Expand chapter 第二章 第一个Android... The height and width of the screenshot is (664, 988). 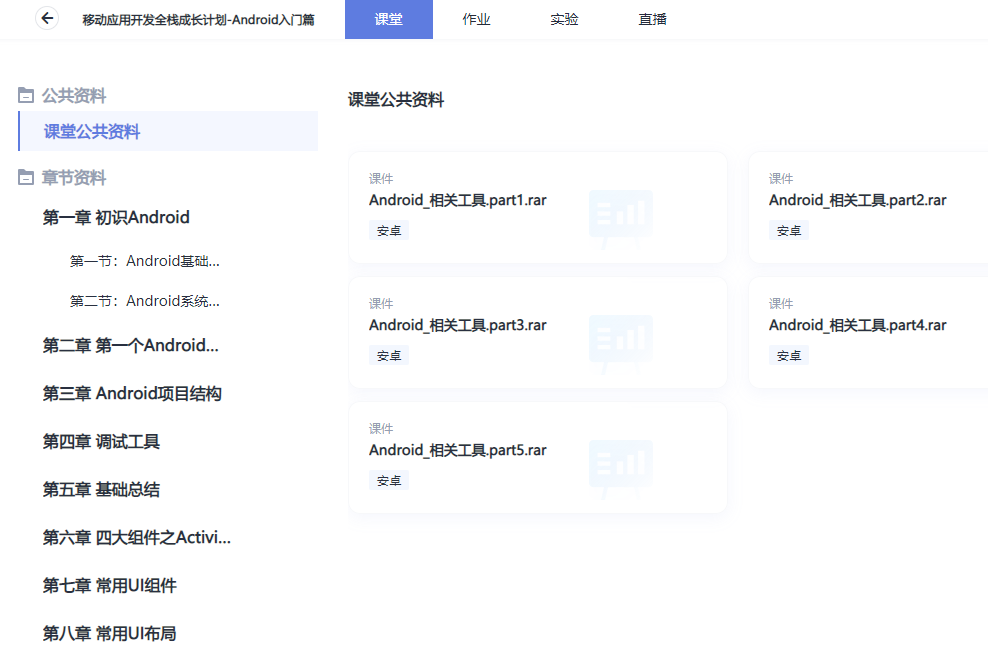click(130, 345)
